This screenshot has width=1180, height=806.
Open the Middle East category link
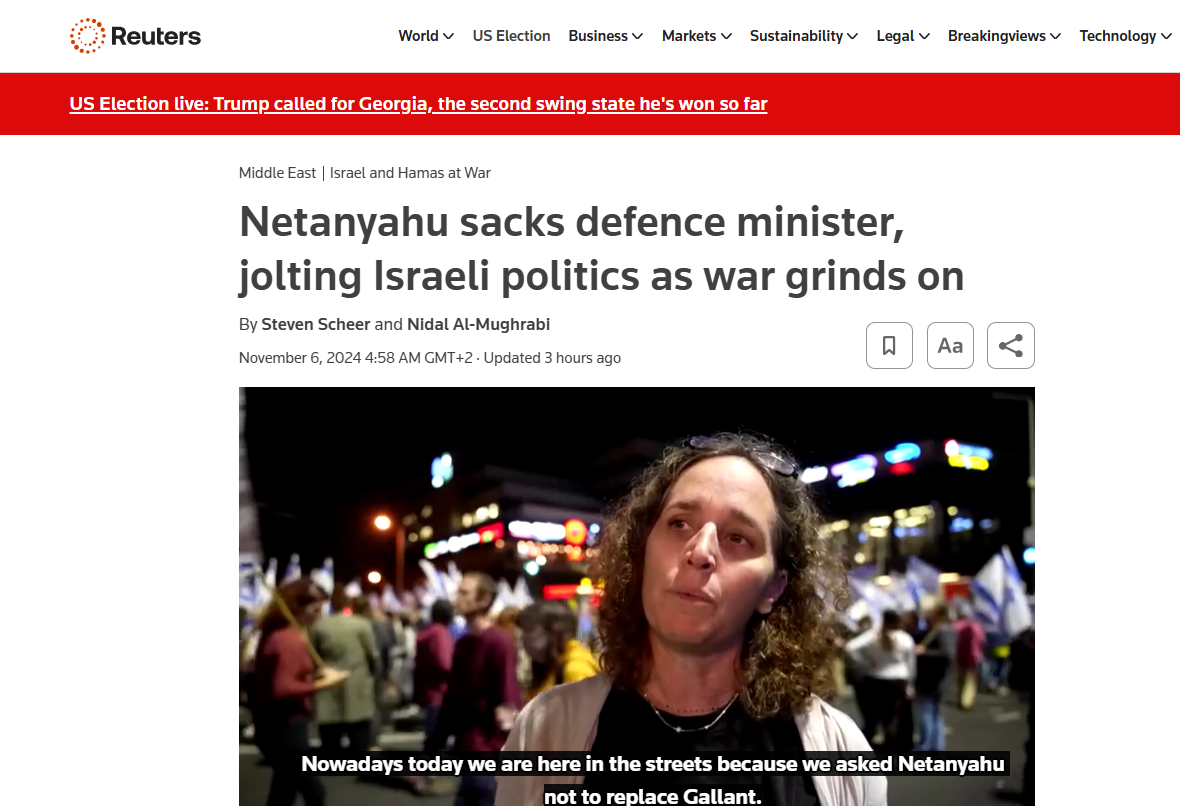coord(277,173)
